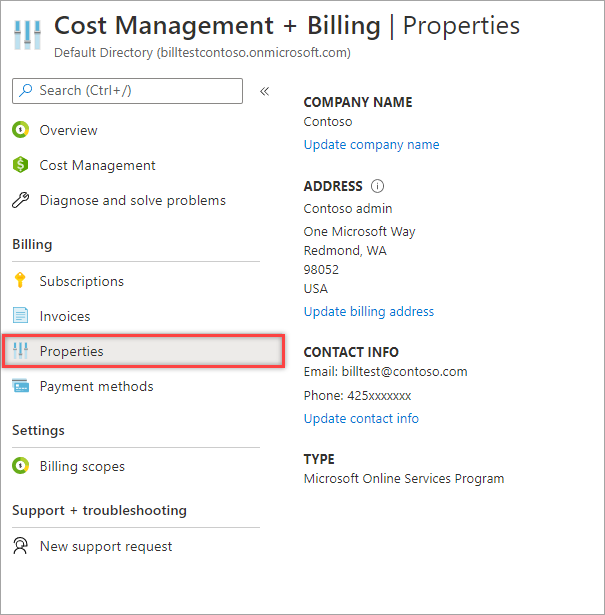The height and width of the screenshot is (615, 605).
Task: Click the Update billing address link
Action: click(368, 311)
